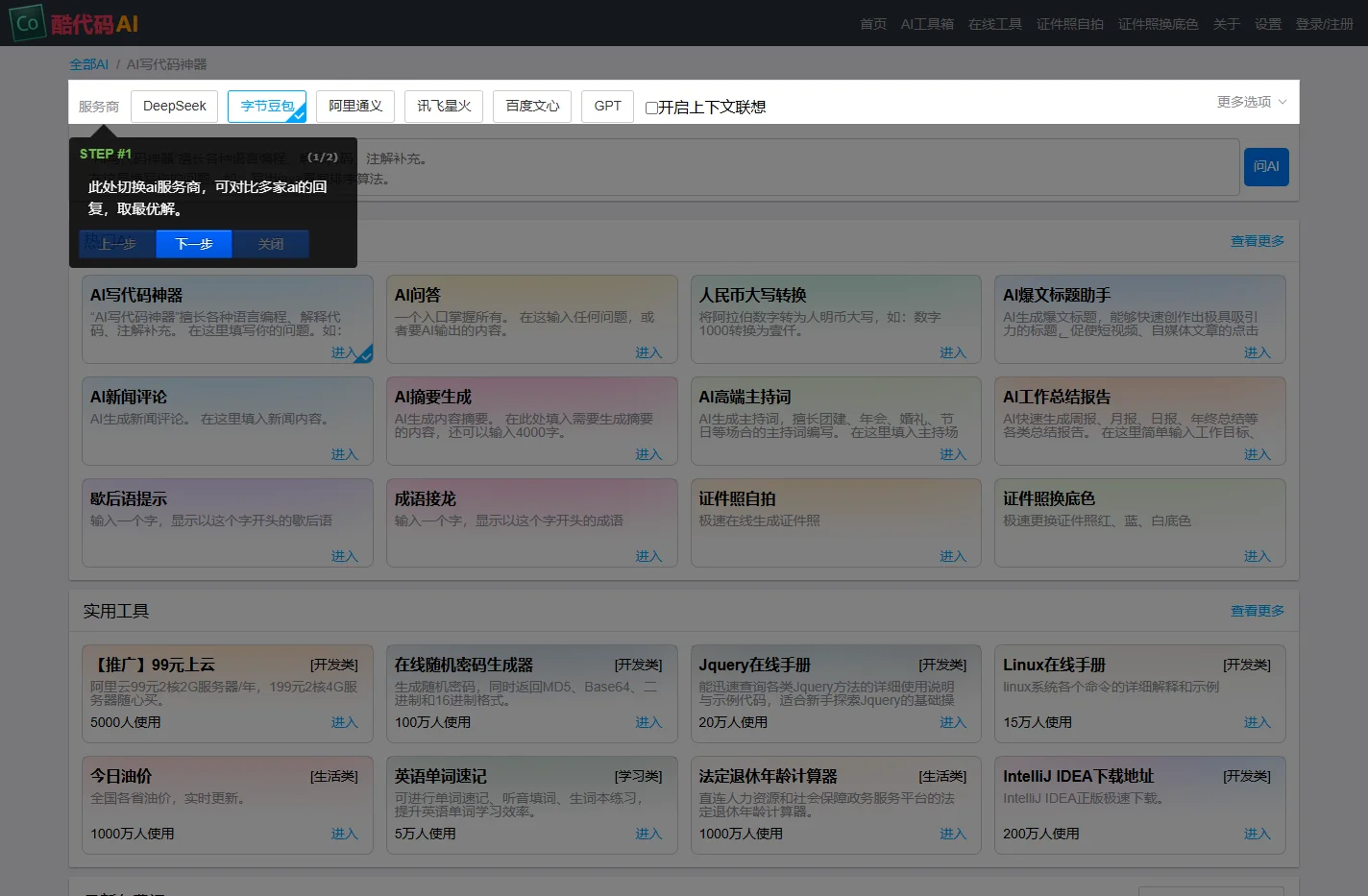
Task: Open 证件照自拍 in the top nav
Action: tap(1070, 24)
